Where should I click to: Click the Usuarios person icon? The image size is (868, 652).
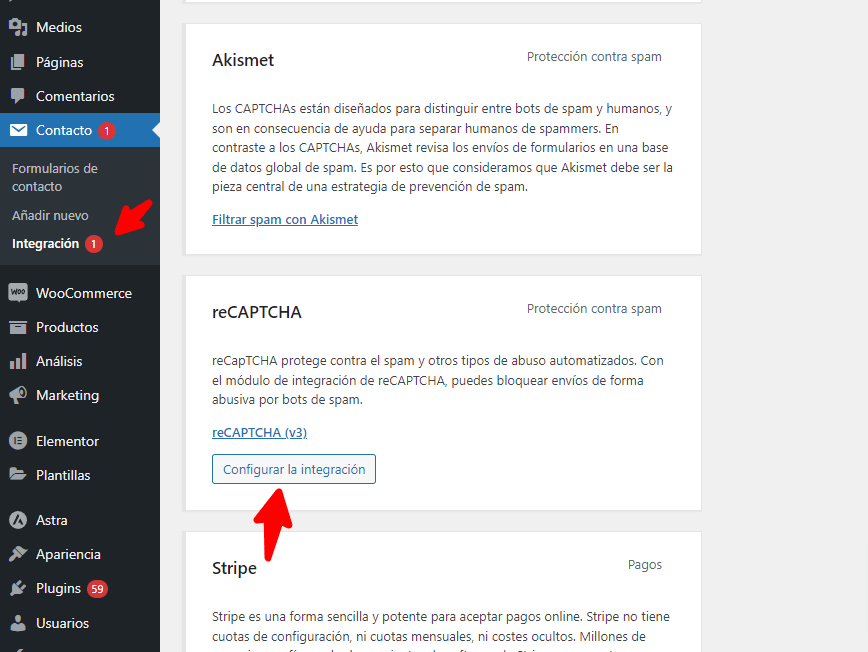[x=18, y=623]
